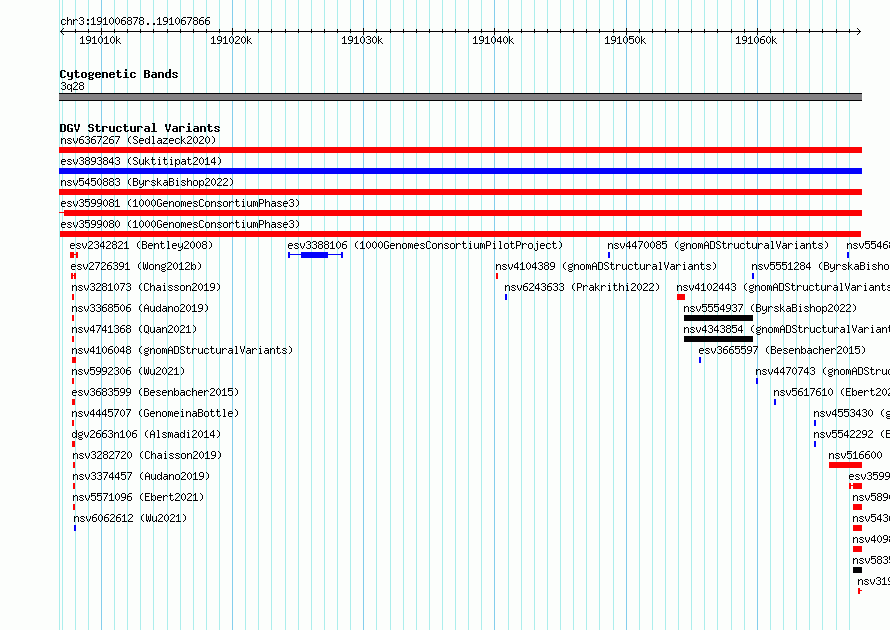Open esv2726391 (Wong2012b) variant

136,266
